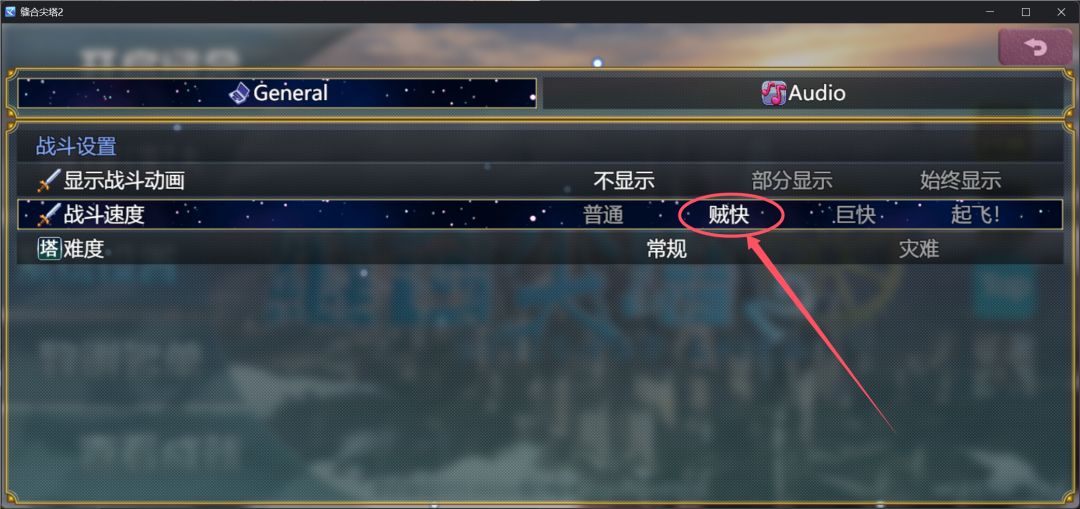Screen dimensions: 1080x509
Task: Click the app icon in title bar
Action: (10, 12)
